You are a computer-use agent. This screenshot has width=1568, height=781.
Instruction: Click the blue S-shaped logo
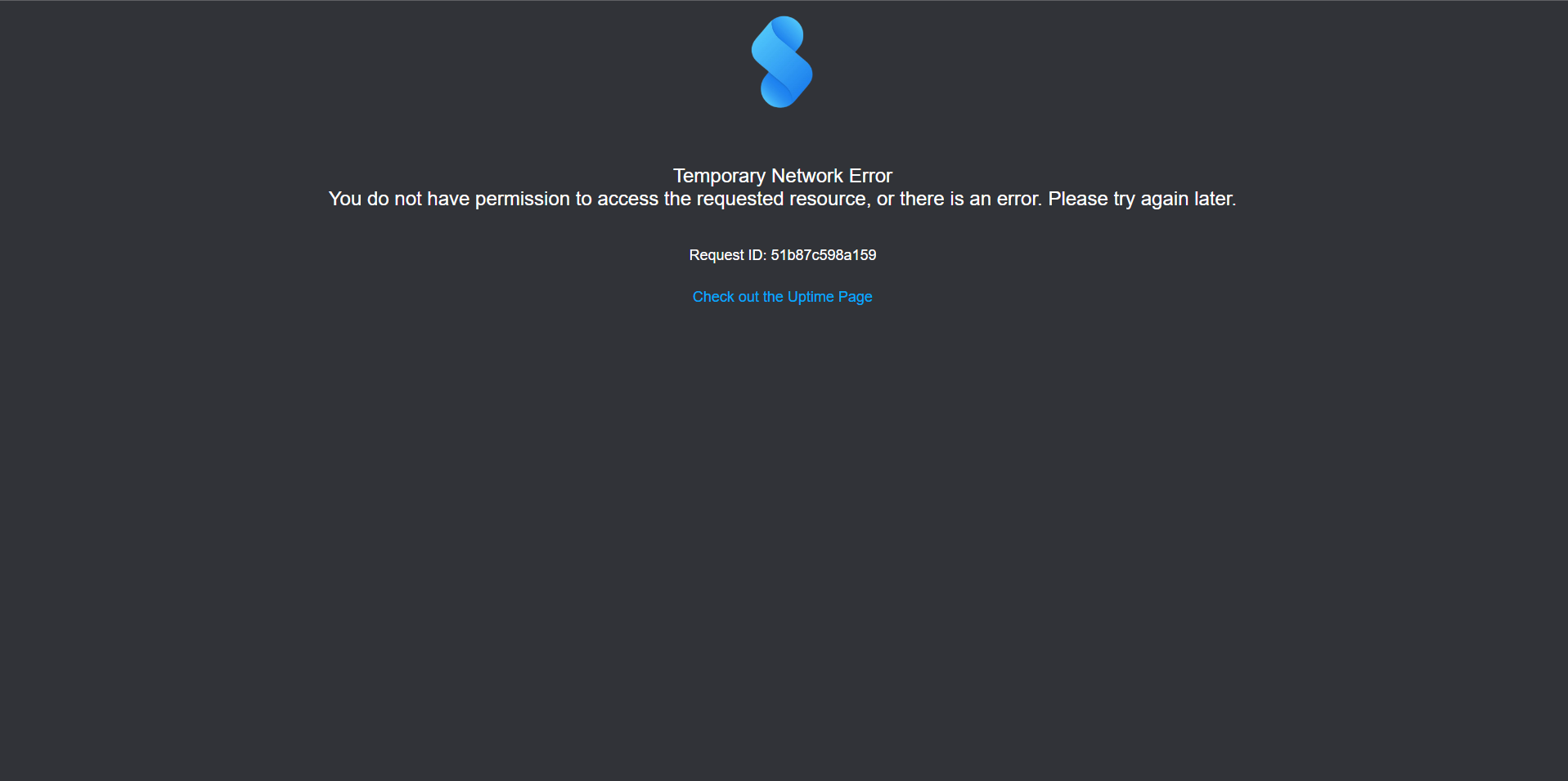(782, 62)
